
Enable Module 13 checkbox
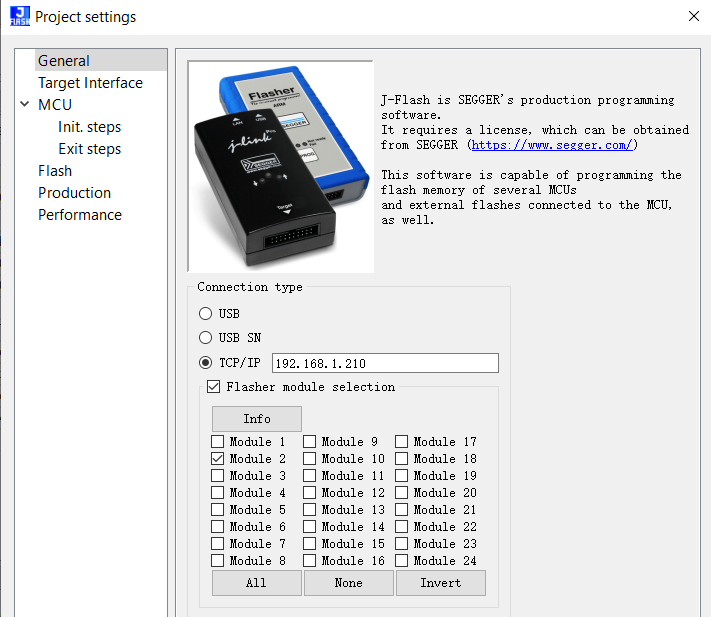pos(310,510)
